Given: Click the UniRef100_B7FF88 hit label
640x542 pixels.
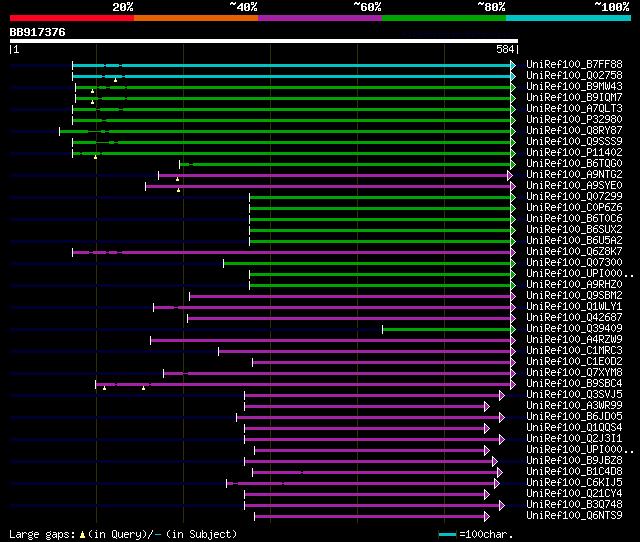Looking at the screenshot, I should [574, 64].
